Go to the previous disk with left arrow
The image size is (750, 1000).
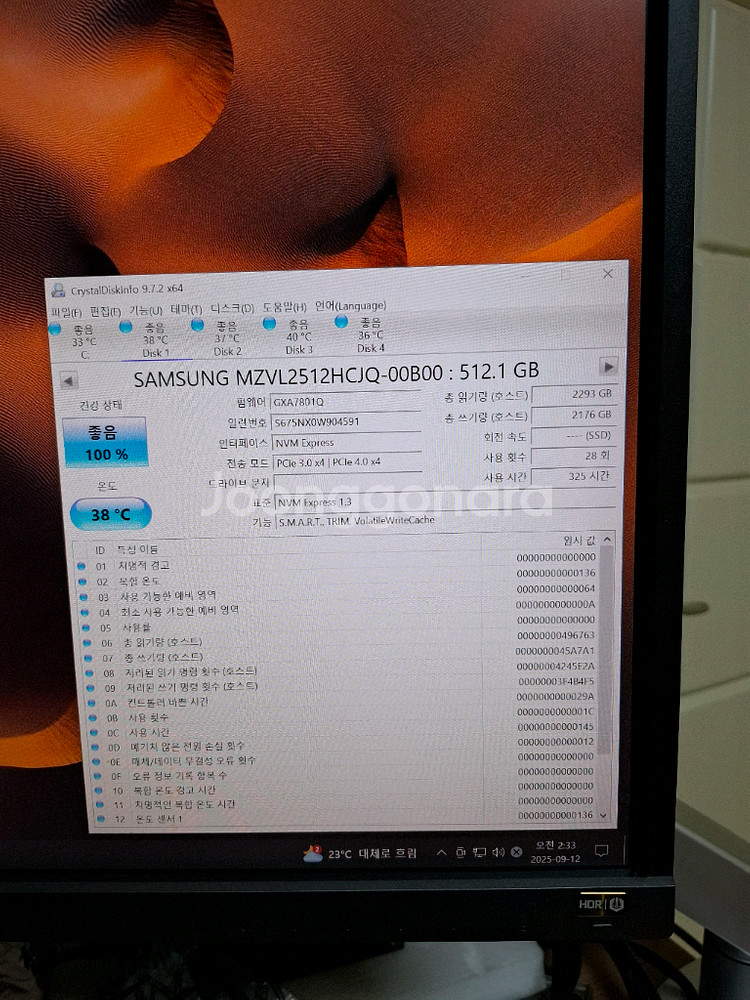[68, 381]
